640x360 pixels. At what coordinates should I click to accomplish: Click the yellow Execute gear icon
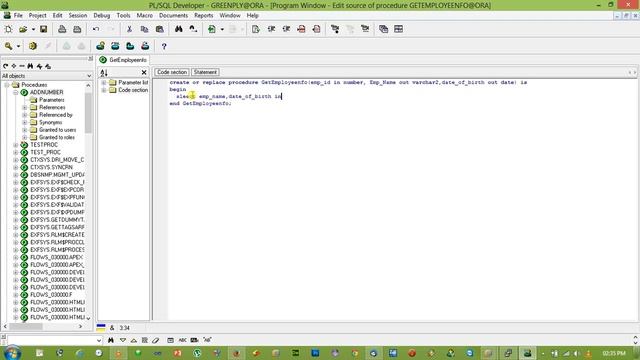pos(33,46)
